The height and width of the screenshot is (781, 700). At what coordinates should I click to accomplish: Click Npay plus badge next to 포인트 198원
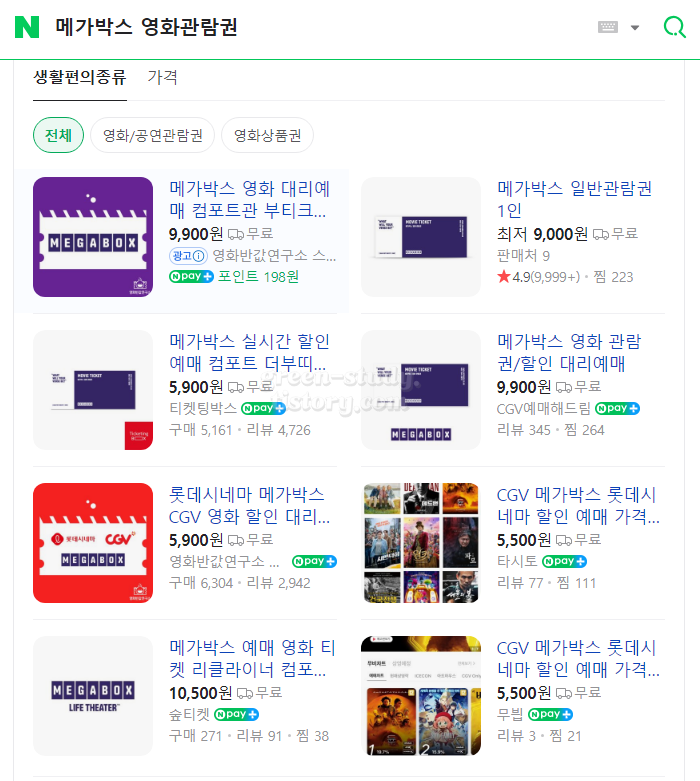point(191,276)
